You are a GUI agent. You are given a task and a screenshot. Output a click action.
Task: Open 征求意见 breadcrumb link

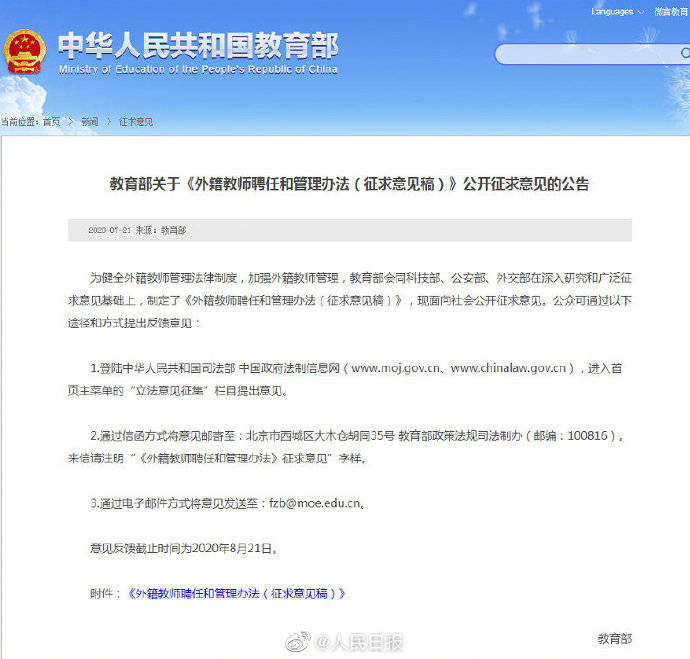[136, 122]
